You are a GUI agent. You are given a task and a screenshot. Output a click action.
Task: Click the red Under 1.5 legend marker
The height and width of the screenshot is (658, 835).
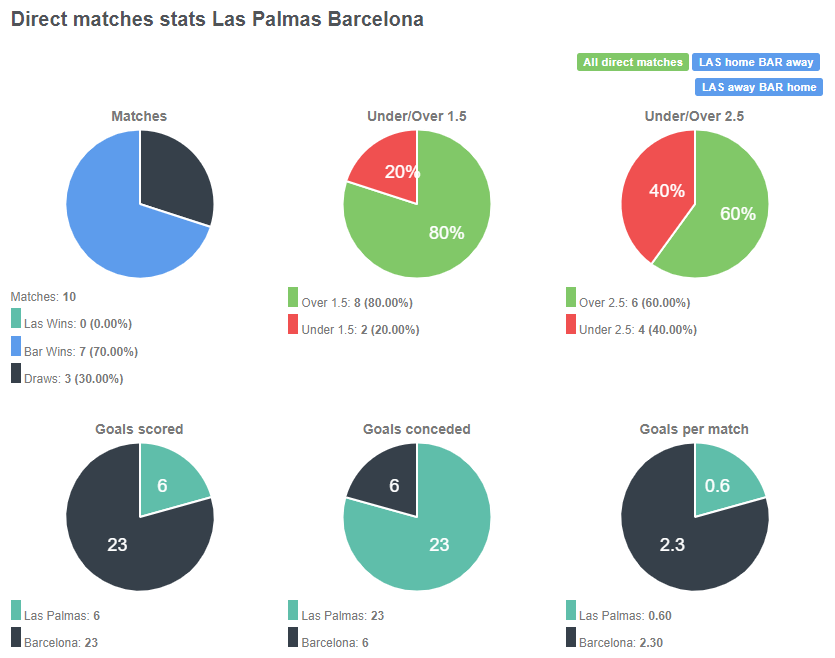click(x=291, y=328)
